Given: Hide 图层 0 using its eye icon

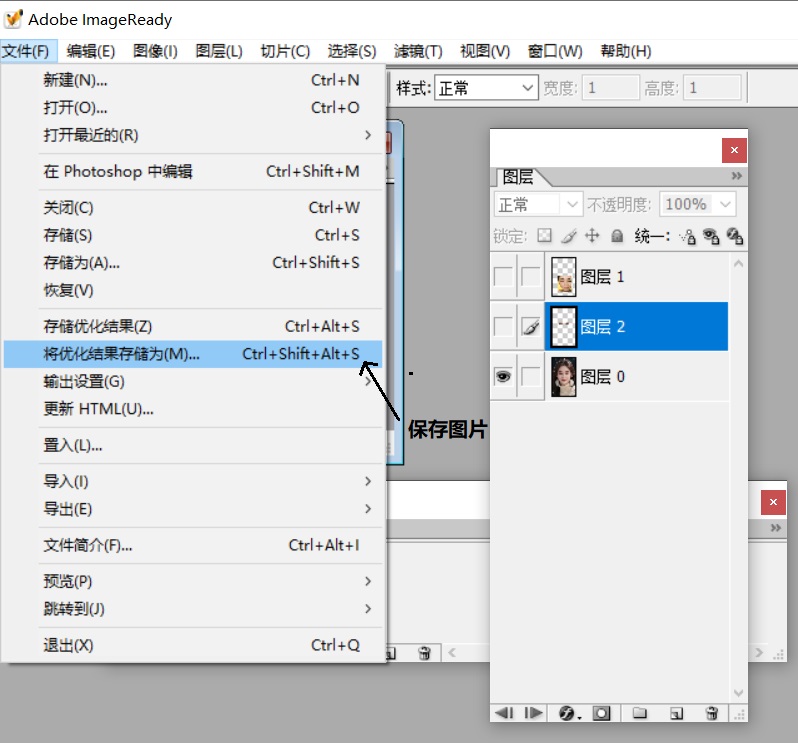Looking at the screenshot, I should (x=503, y=376).
